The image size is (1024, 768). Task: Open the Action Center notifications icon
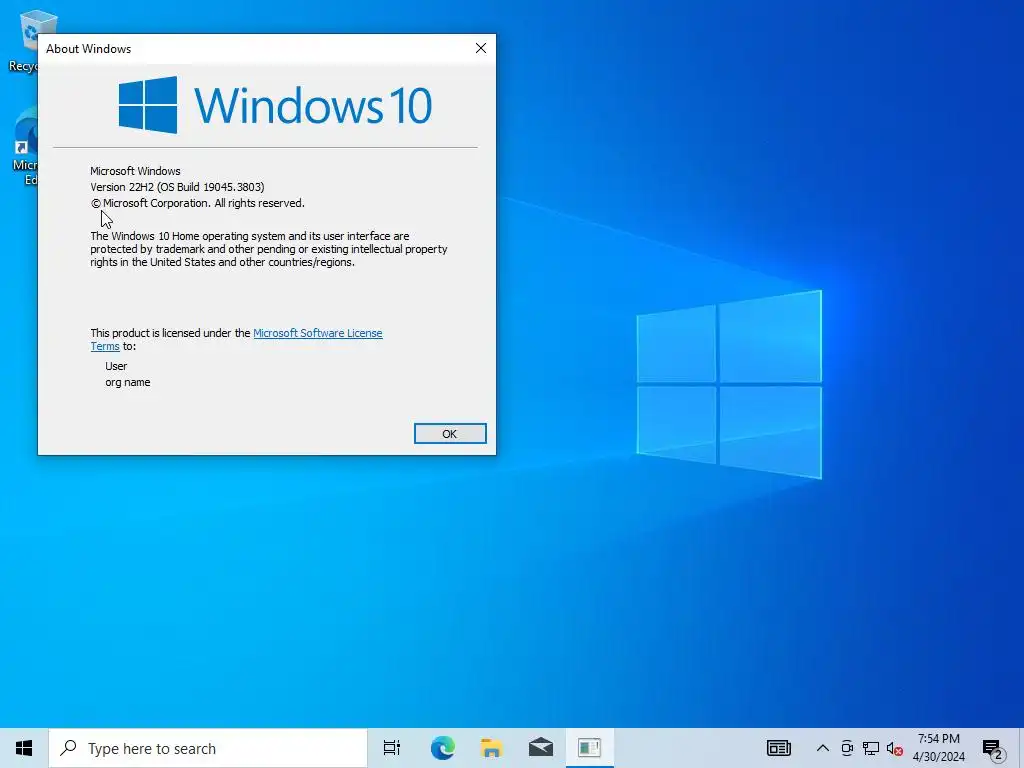(x=993, y=750)
